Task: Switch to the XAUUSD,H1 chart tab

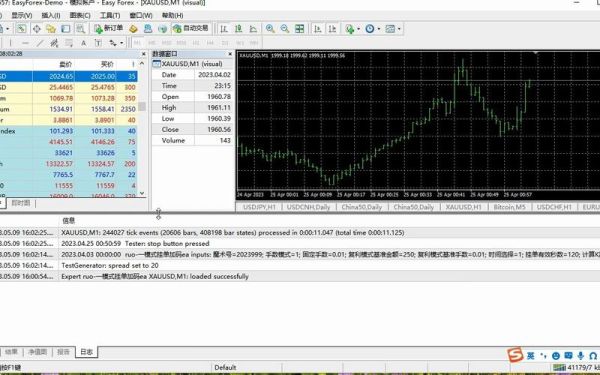Action: [463, 207]
